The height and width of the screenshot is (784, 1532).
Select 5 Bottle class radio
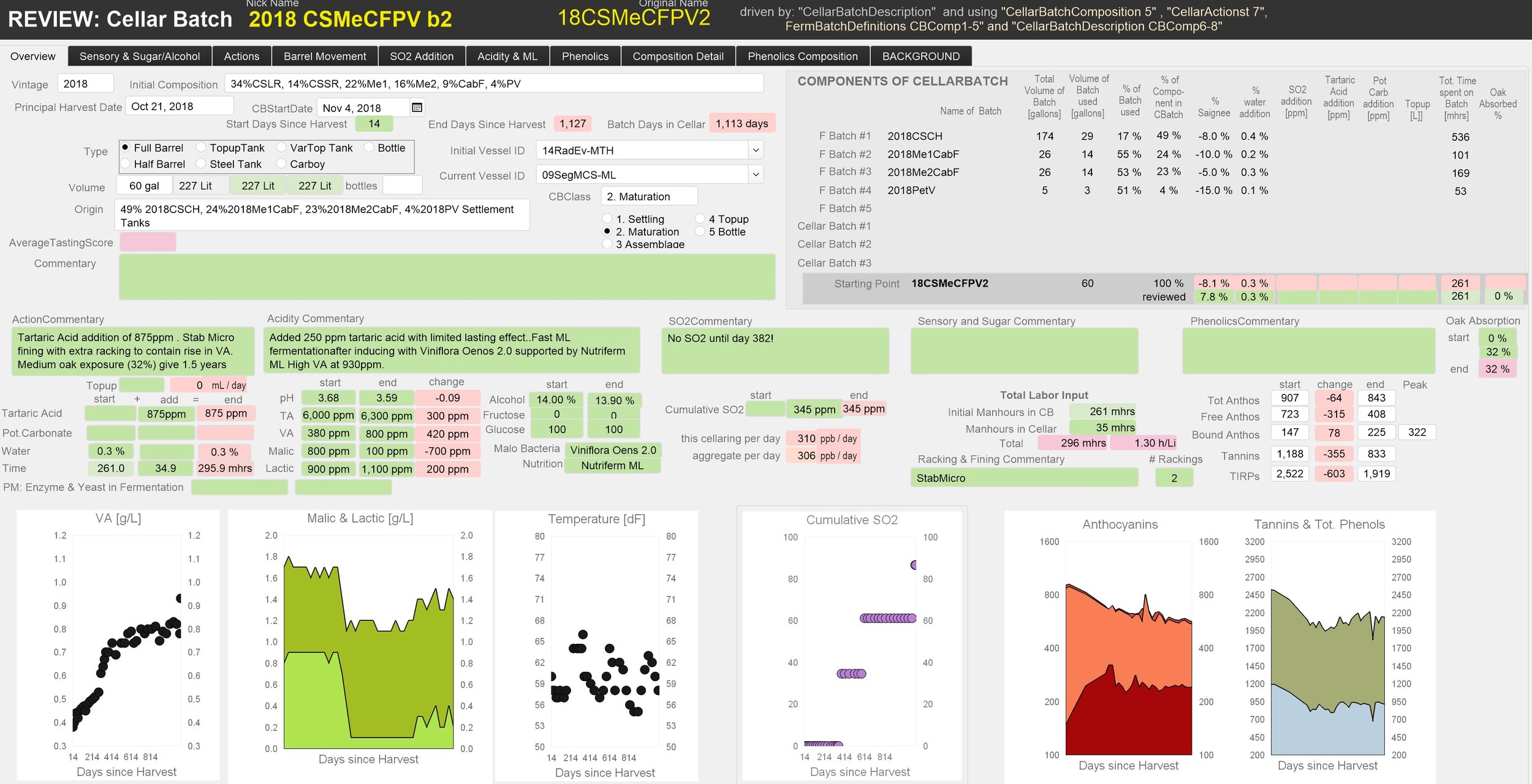tap(700, 232)
